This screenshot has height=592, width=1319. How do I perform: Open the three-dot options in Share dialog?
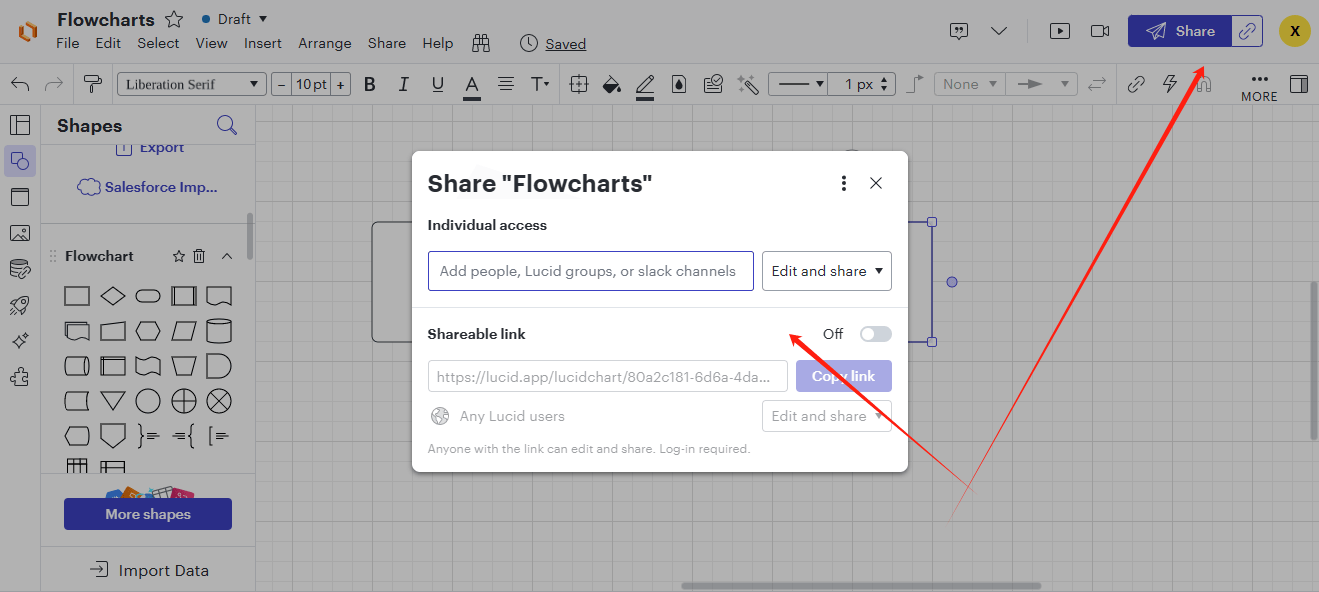tap(844, 183)
